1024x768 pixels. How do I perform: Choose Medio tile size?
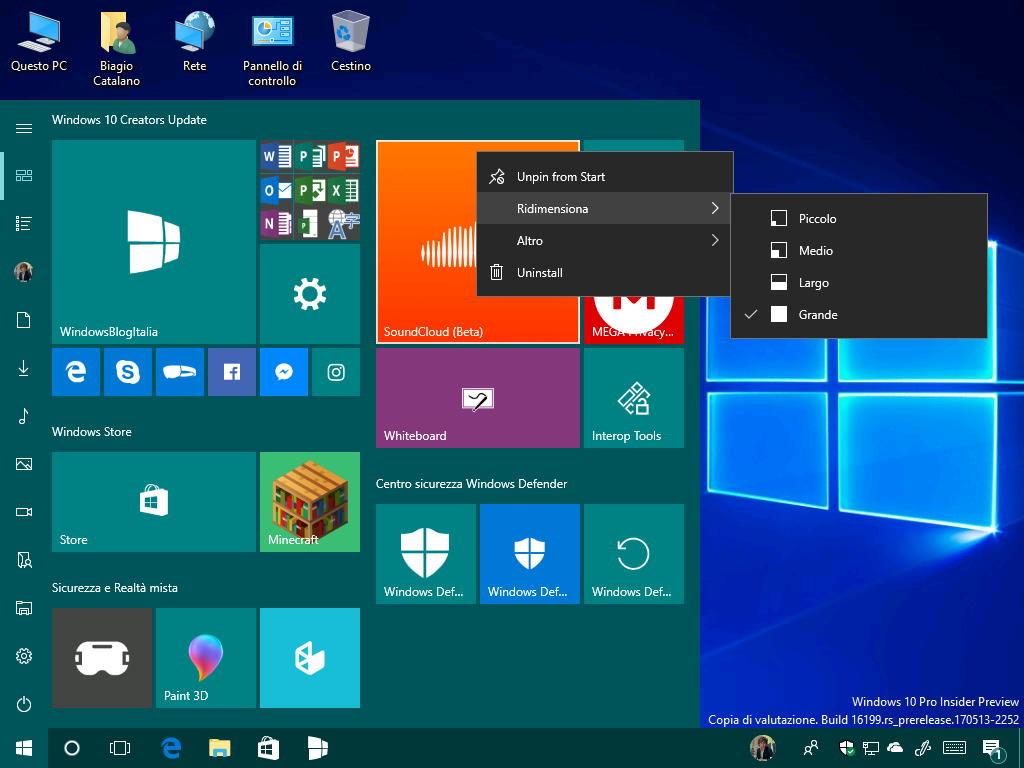[x=859, y=251]
